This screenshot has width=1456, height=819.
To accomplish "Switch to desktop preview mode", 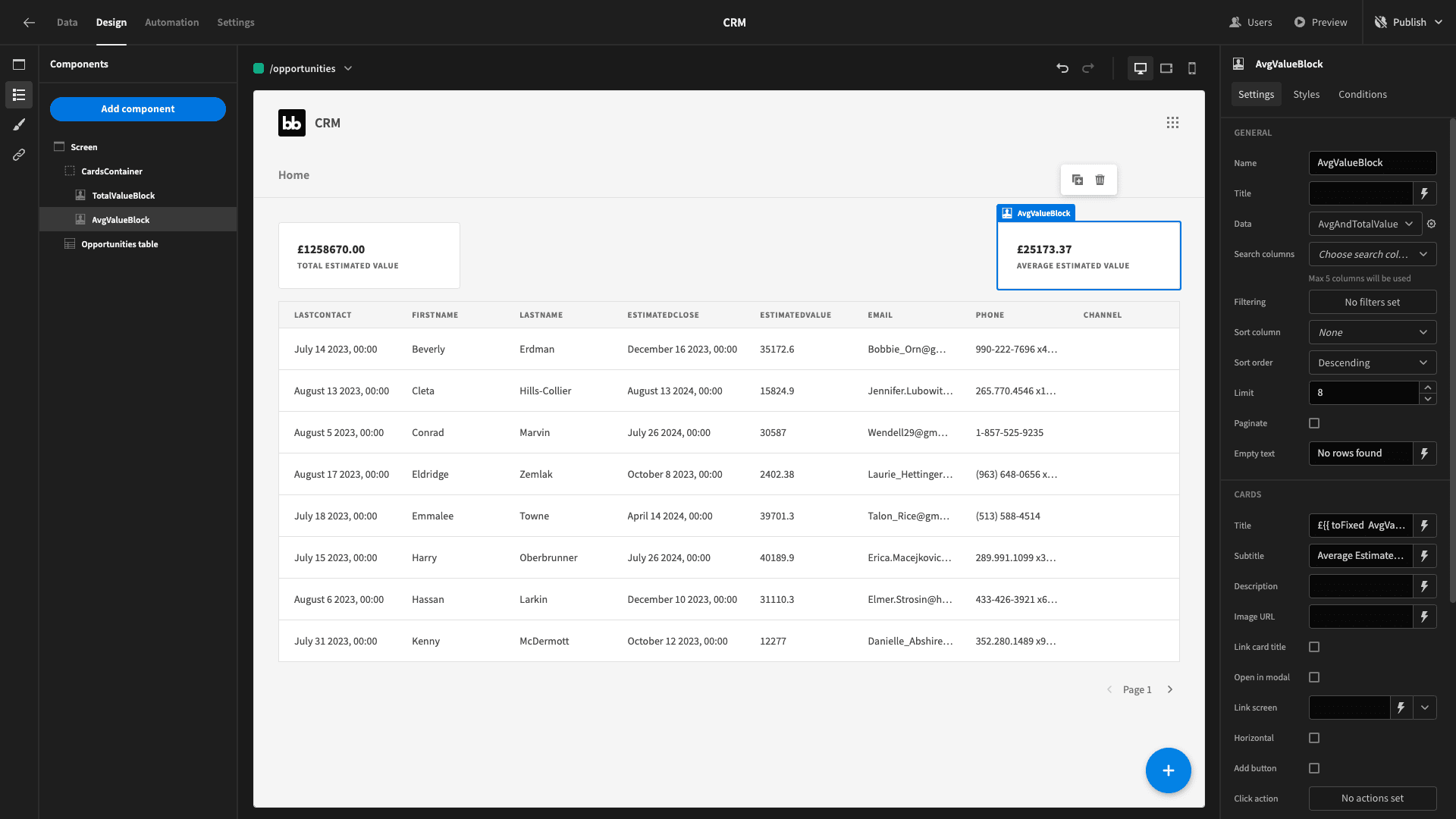I will (1140, 68).
